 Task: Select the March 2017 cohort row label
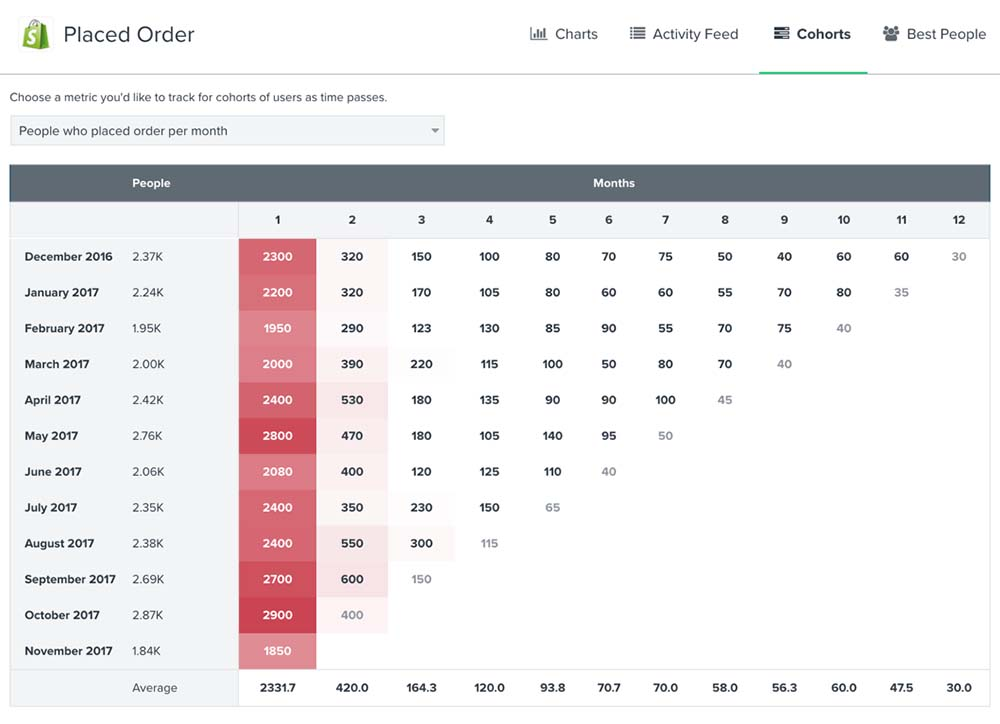pyautogui.click(x=57, y=364)
